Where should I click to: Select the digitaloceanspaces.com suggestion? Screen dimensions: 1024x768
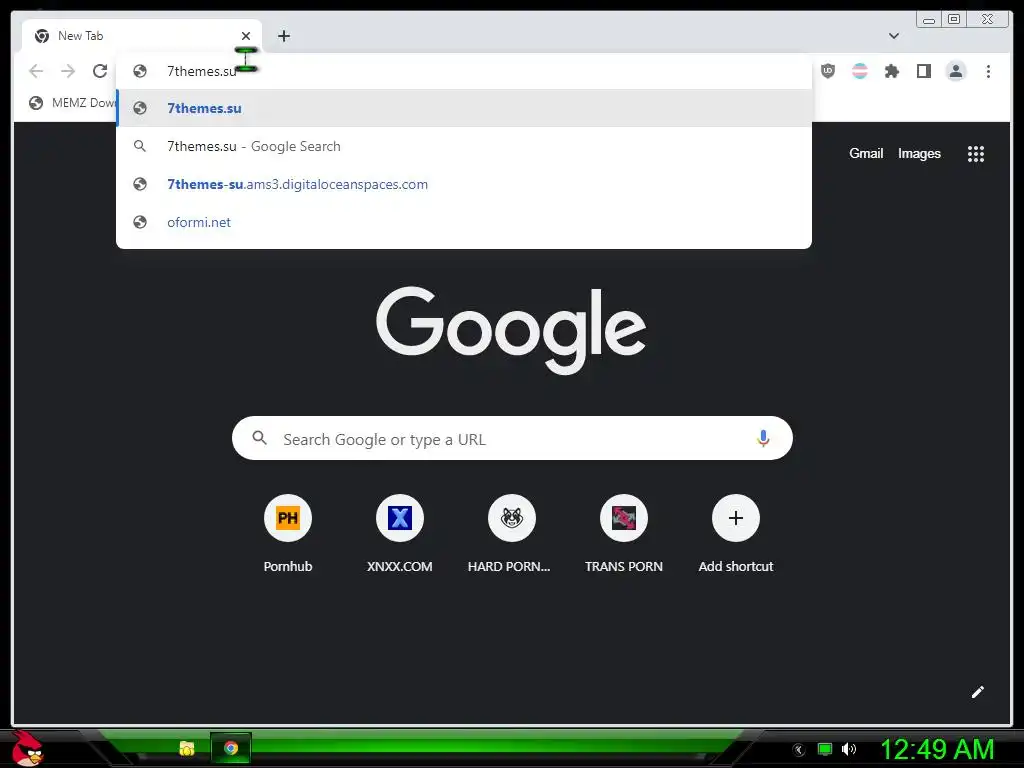[464, 184]
